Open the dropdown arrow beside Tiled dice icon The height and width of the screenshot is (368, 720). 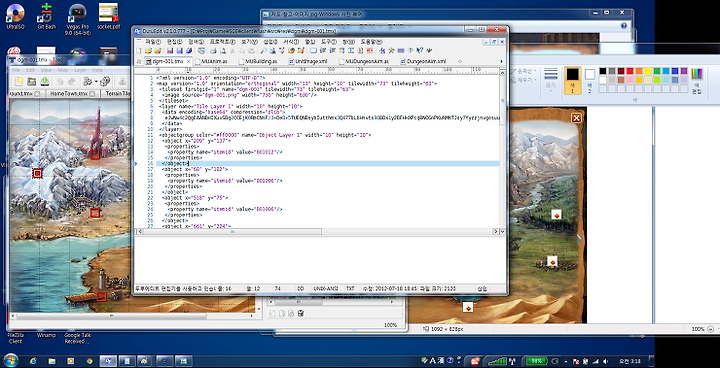[96, 82]
